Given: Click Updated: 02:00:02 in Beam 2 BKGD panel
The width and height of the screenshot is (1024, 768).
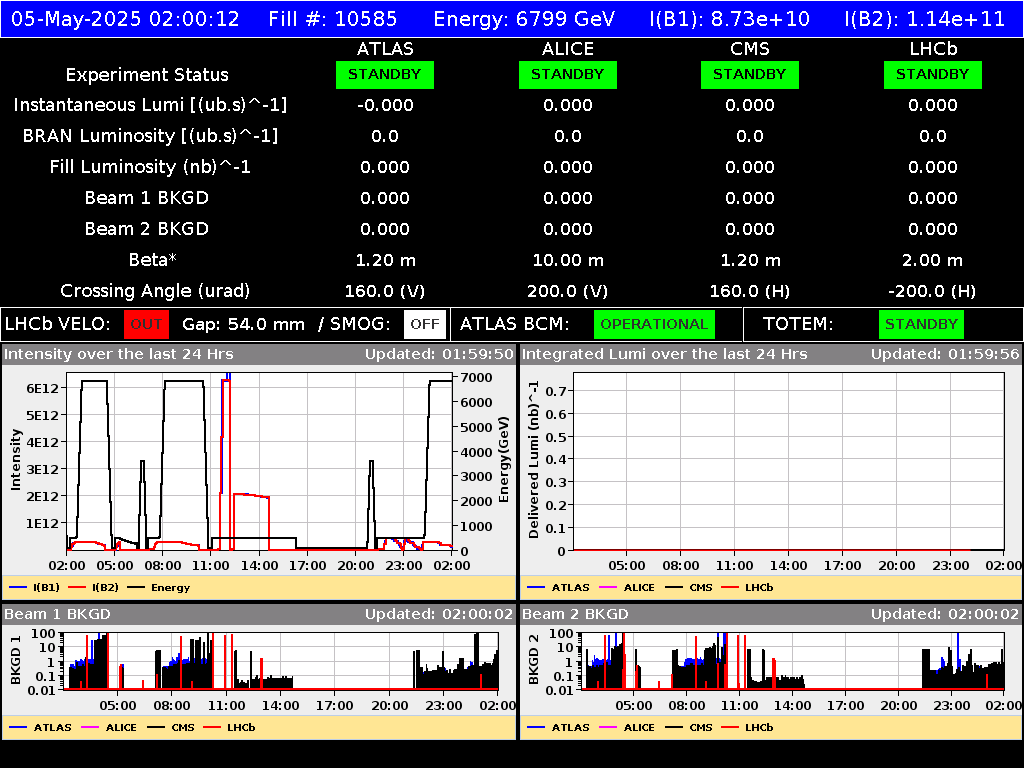Looking at the screenshot, I should point(945,614).
